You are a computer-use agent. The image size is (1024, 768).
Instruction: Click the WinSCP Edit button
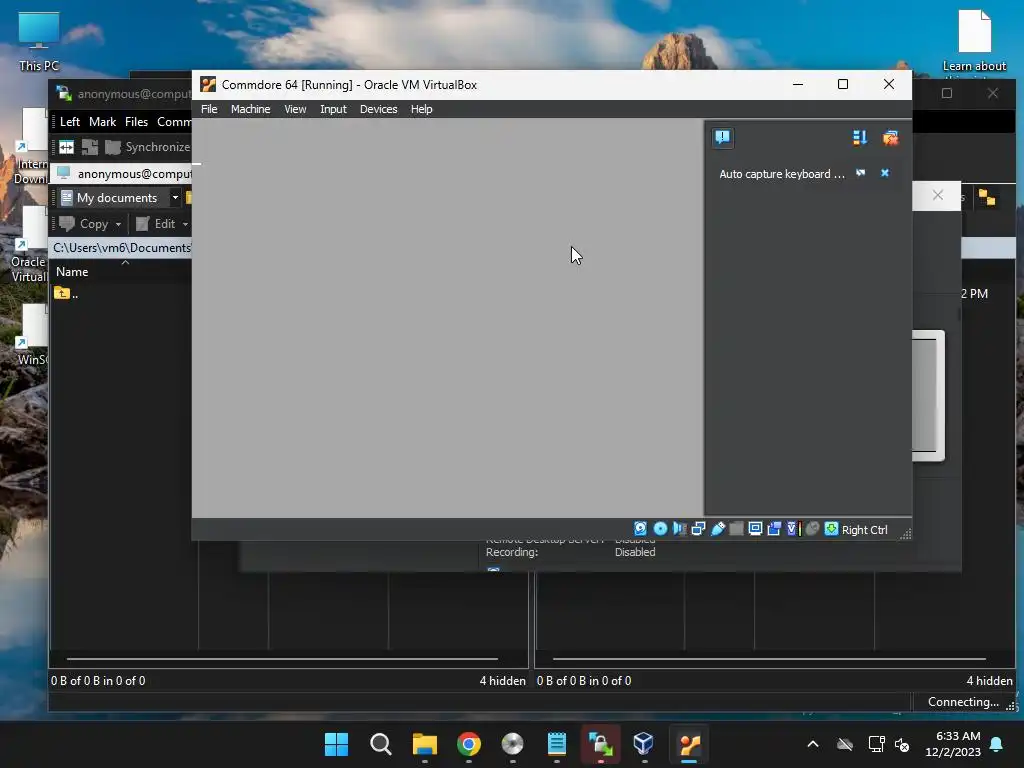pos(155,223)
